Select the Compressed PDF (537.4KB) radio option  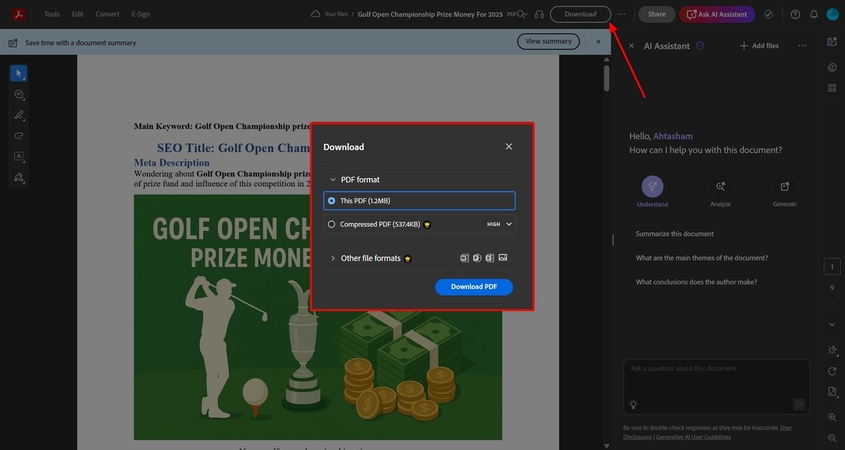pyautogui.click(x=331, y=224)
